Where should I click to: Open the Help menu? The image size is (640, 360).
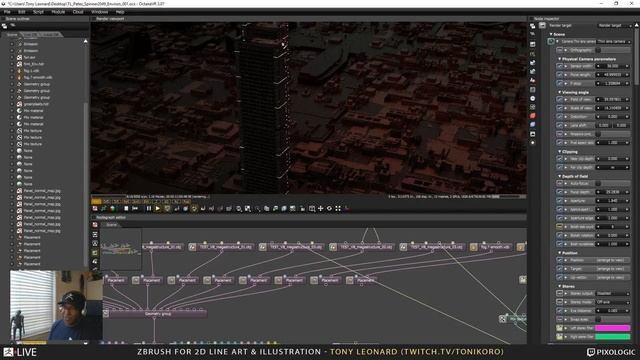[x=120, y=12]
